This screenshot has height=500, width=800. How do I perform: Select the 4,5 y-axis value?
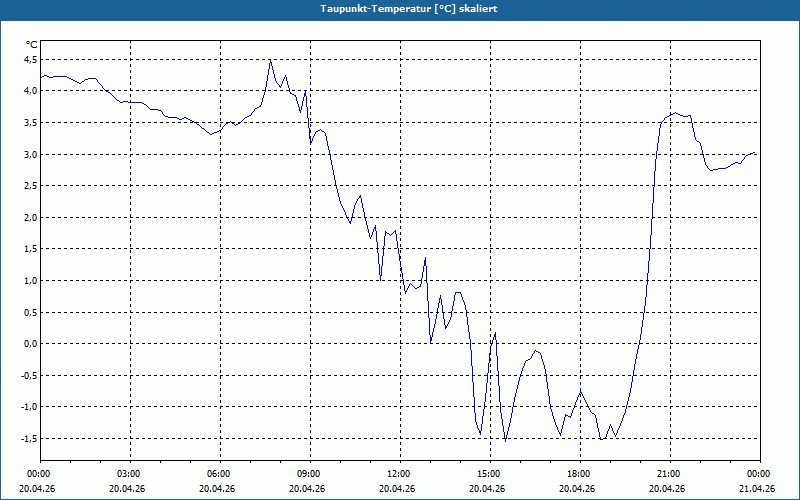coord(30,59)
